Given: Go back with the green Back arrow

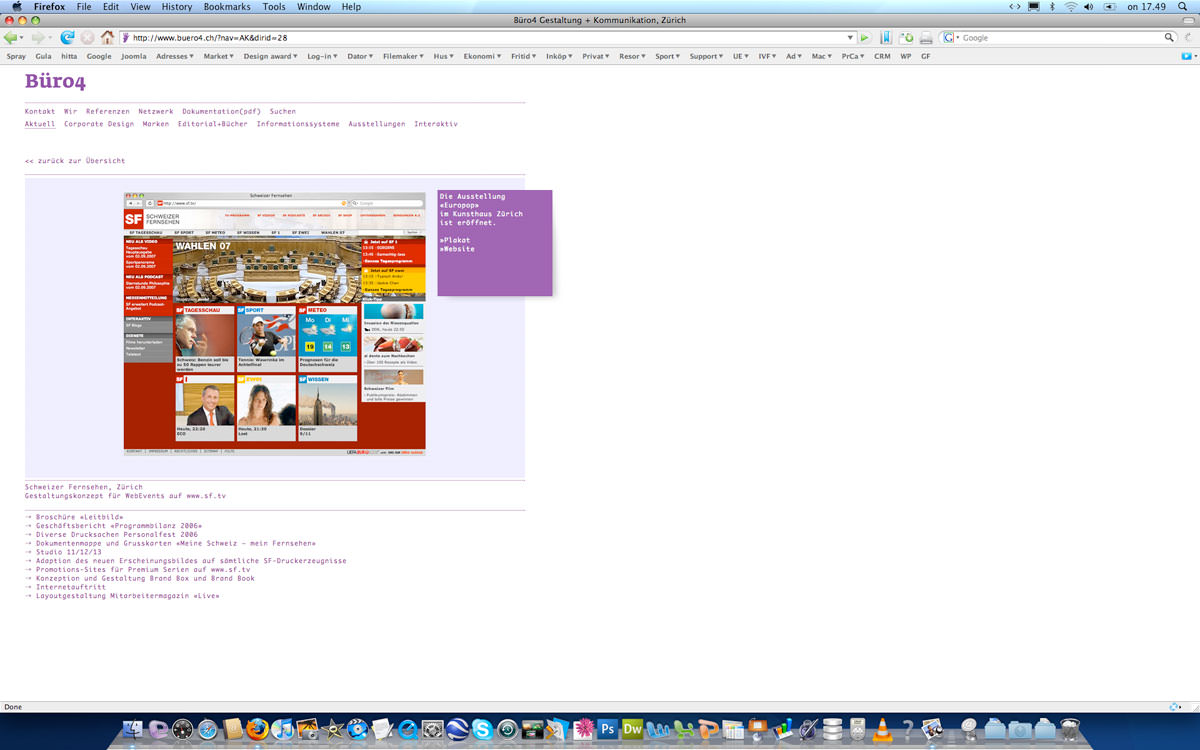Looking at the screenshot, I should point(11,37).
